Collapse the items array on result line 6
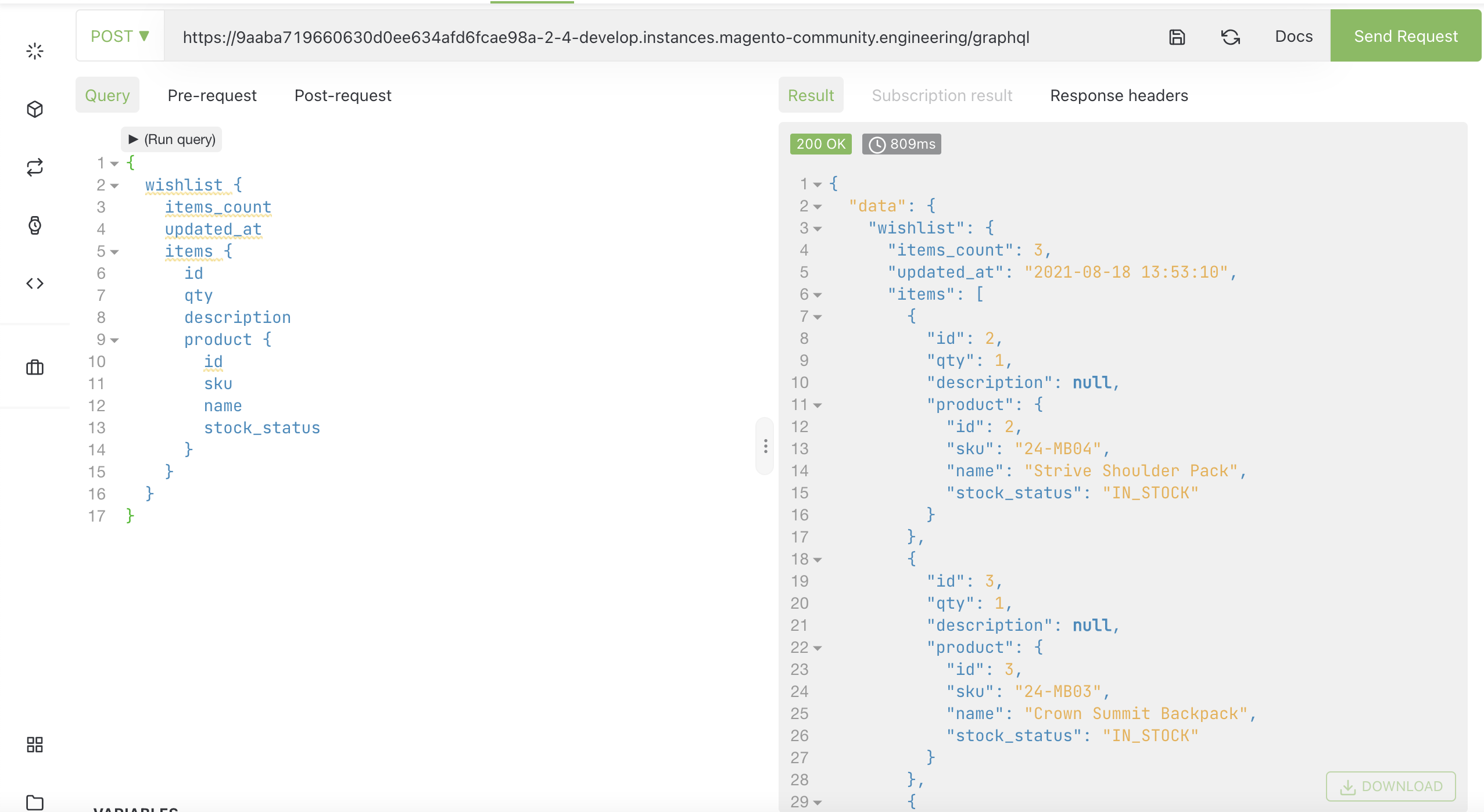Screen dimensions: 1484x812 pyautogui.click(x=817, y=294)
